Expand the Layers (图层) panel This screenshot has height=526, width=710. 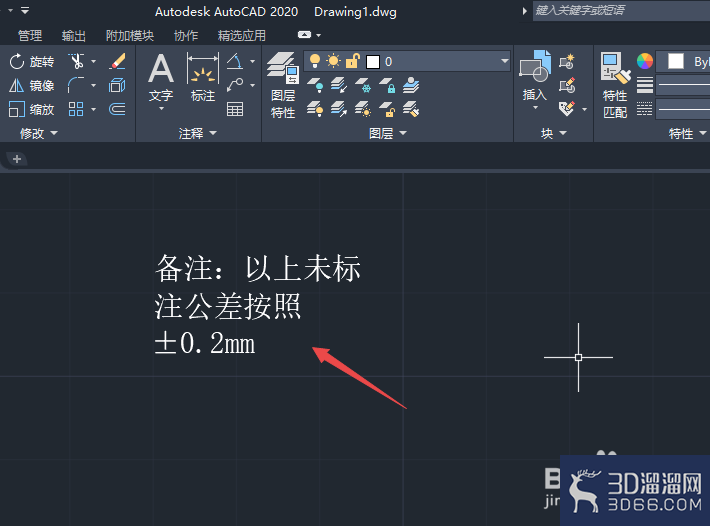[x=388, y=133]
